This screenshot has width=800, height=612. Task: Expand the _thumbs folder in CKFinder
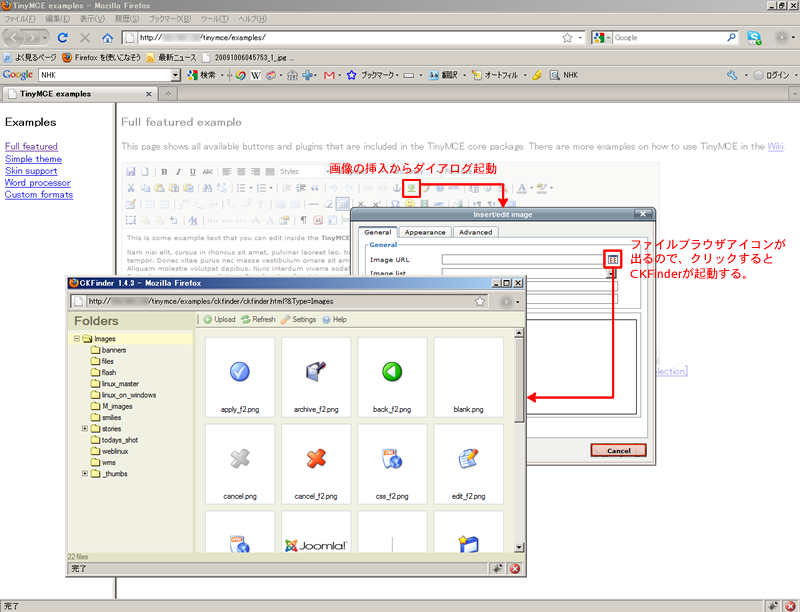pyautogui.click(x=85, y=473)
